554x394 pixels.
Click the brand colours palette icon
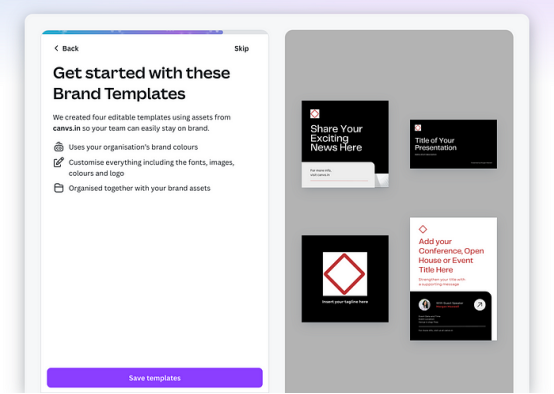click(59, 147)
